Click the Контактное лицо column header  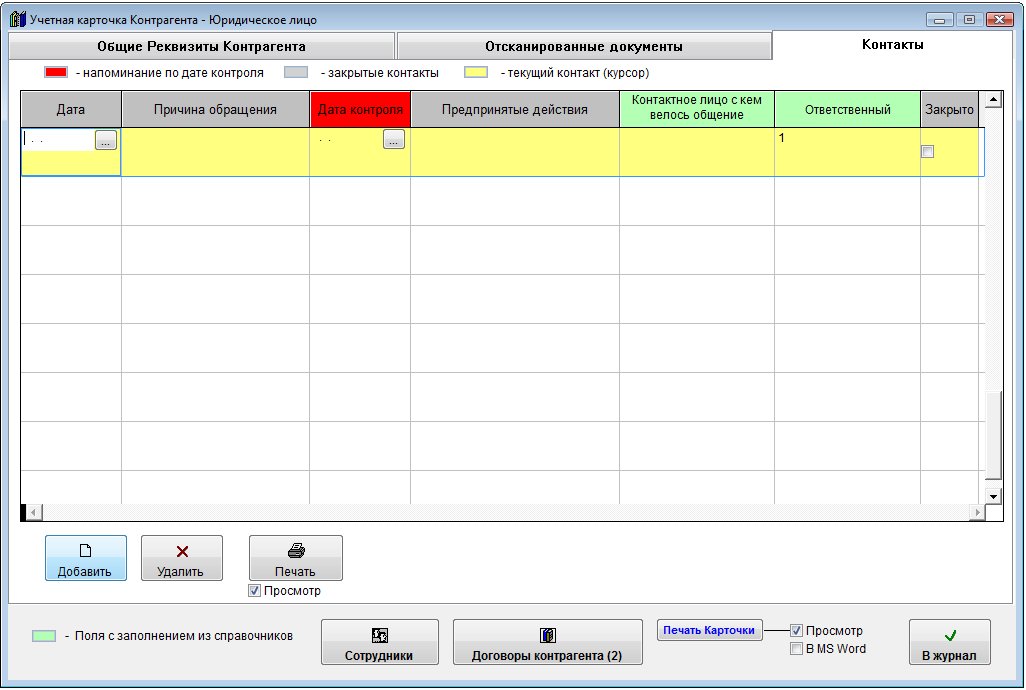pyautogui.click(x=697, y=109)
